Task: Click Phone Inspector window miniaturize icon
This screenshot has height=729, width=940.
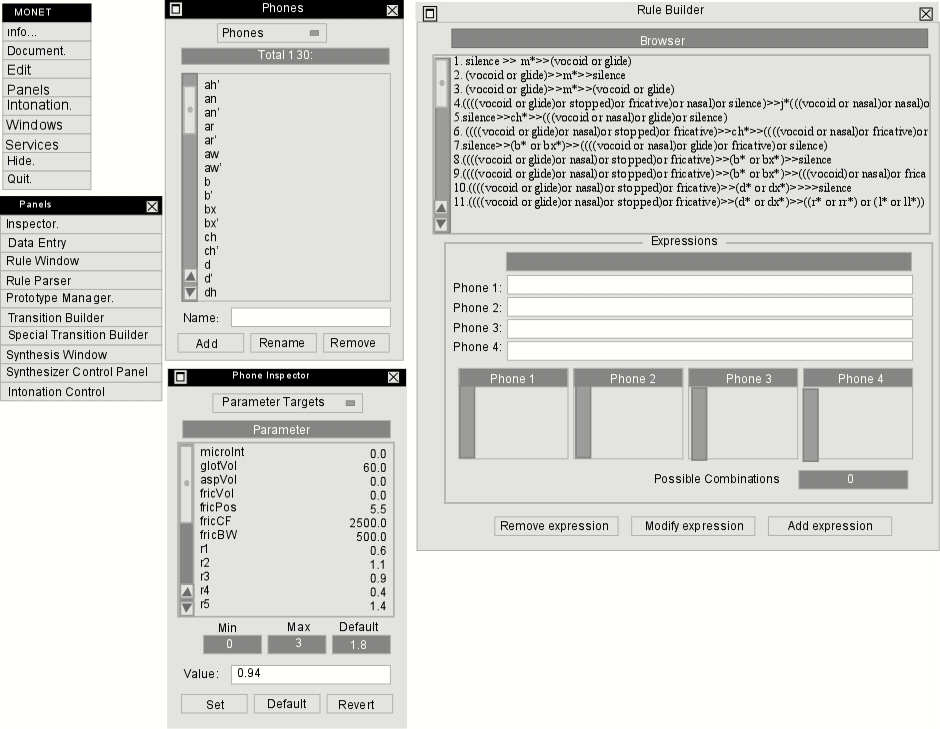Action: point(180,376)
